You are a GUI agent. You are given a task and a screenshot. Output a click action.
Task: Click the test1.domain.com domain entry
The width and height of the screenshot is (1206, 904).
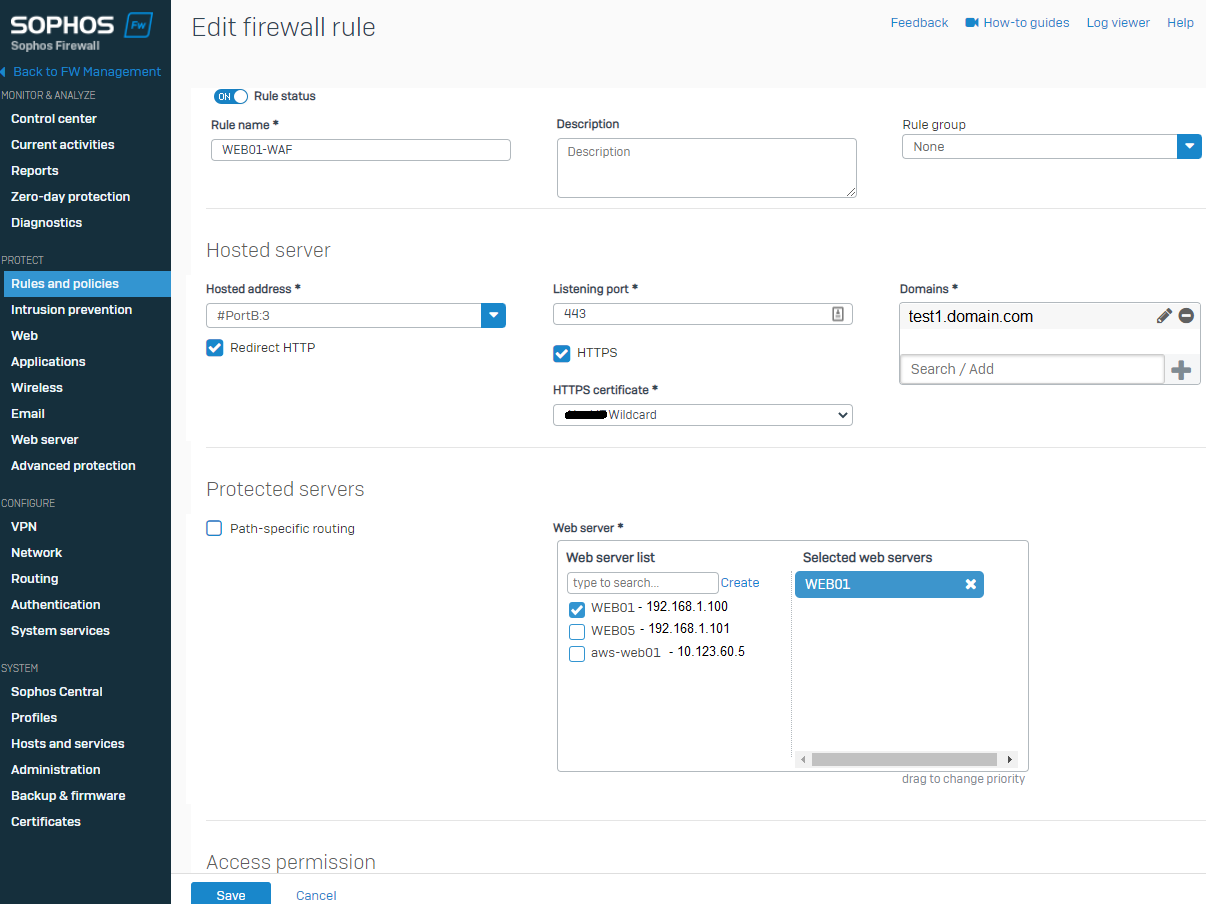[971, 316]
